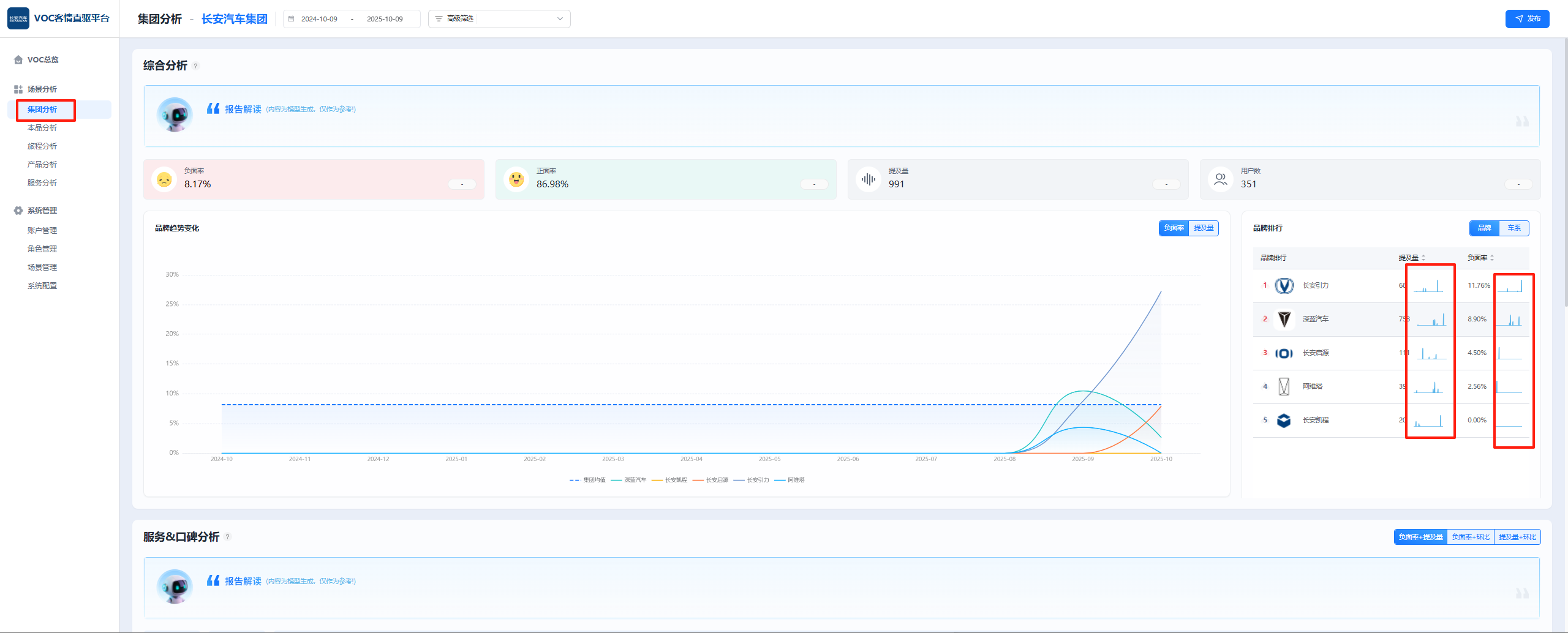Click the 2024-10-09 start date field
Viewport: 1568px width, 633px height.
[x=319, y=19]
